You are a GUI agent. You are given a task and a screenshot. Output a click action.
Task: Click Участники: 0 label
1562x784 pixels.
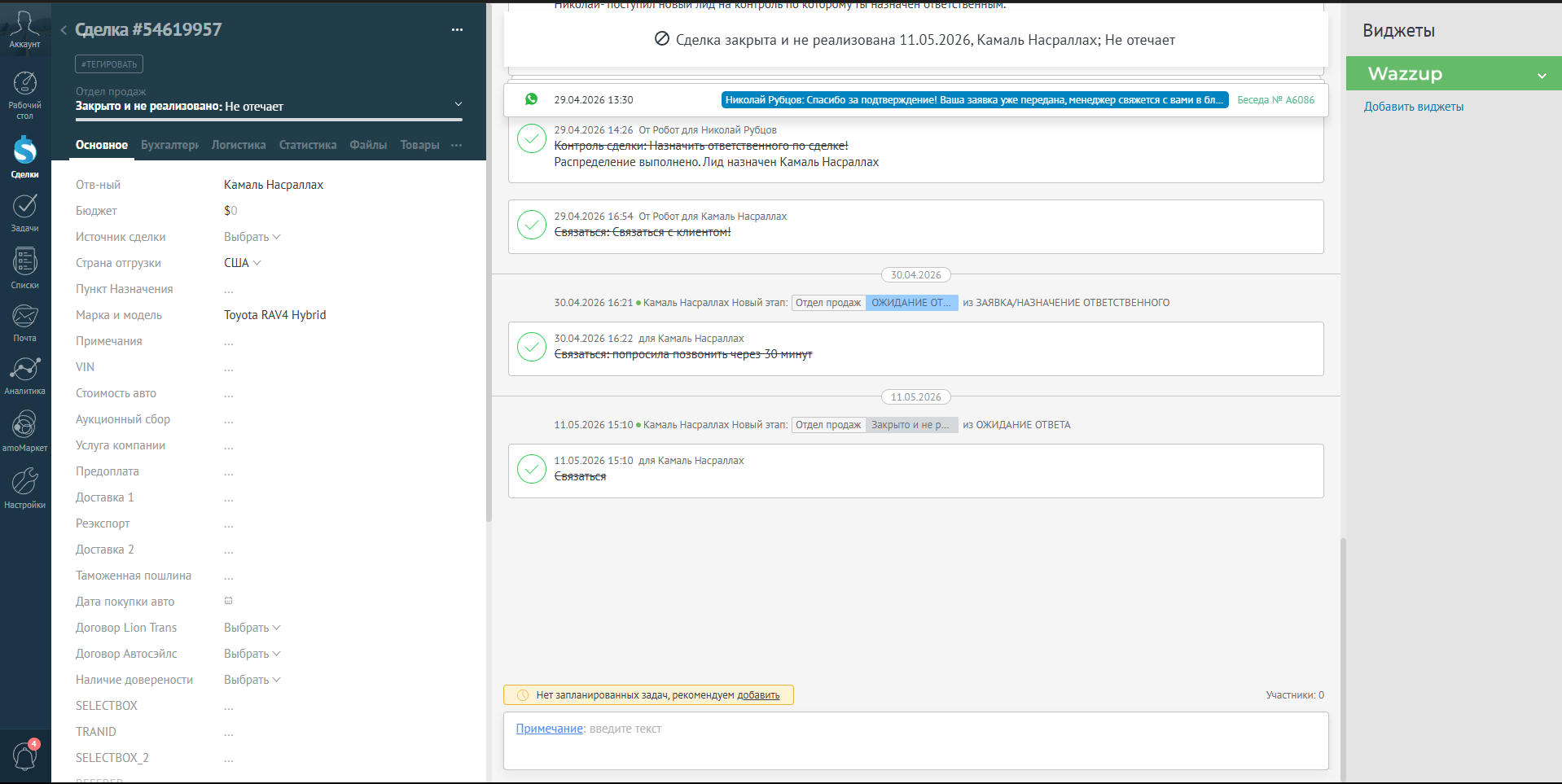pyautogui.click(x=1295, y=695)
